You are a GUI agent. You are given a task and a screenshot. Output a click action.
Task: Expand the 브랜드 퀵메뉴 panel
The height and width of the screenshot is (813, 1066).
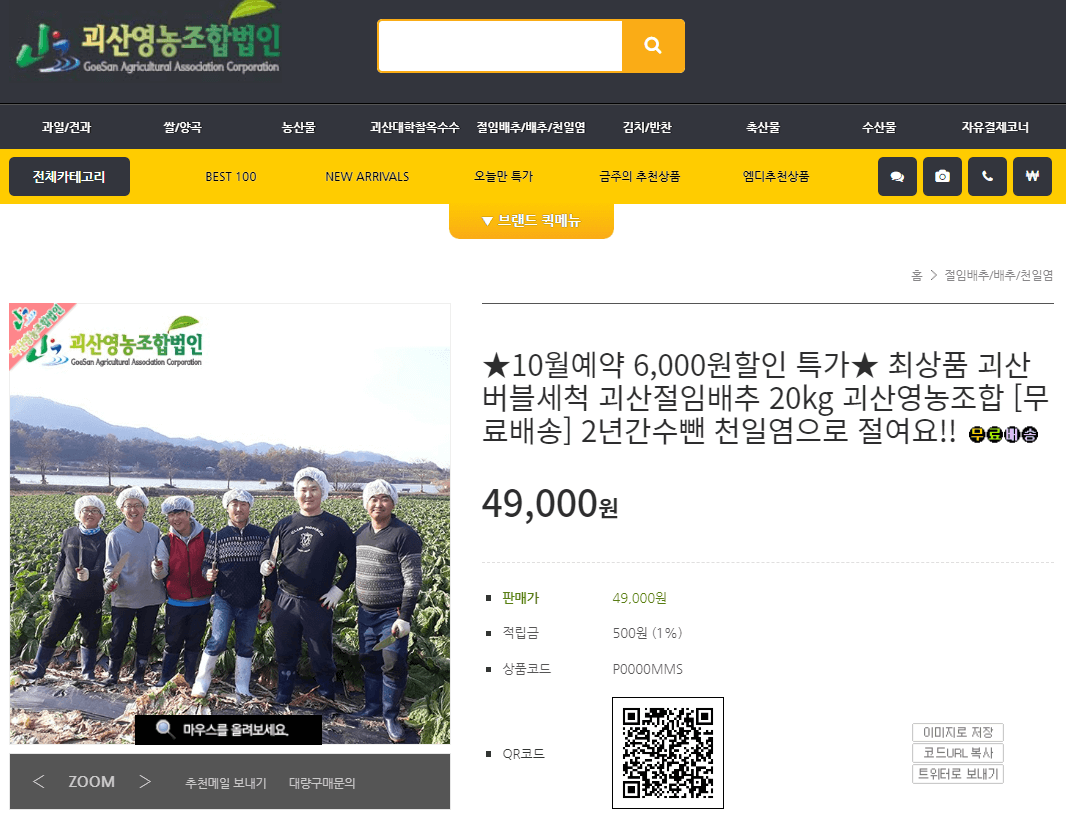[x=531, y=220]
